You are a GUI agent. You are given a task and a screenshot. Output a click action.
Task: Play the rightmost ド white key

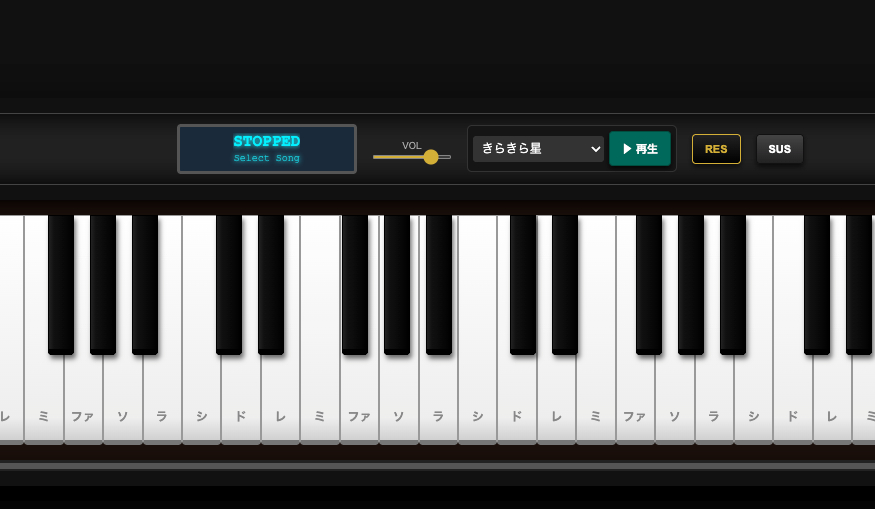coord(792,399)
